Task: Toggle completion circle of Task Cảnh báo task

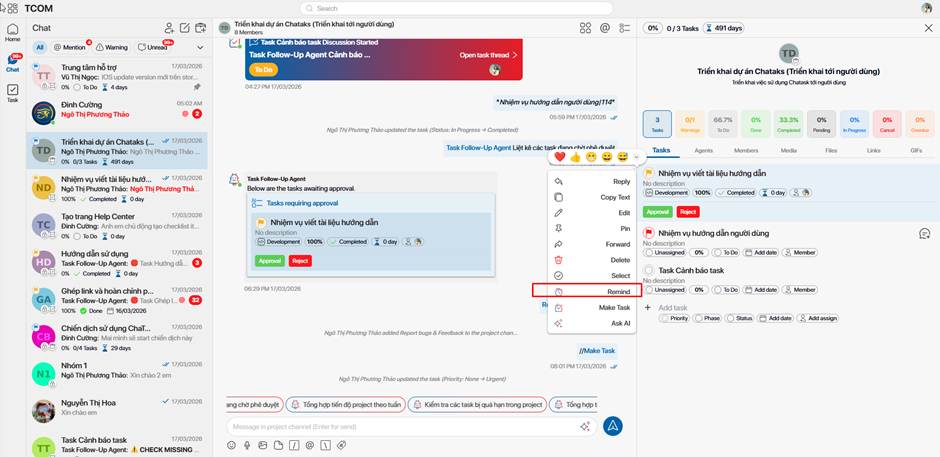Action: coord(648,270)
